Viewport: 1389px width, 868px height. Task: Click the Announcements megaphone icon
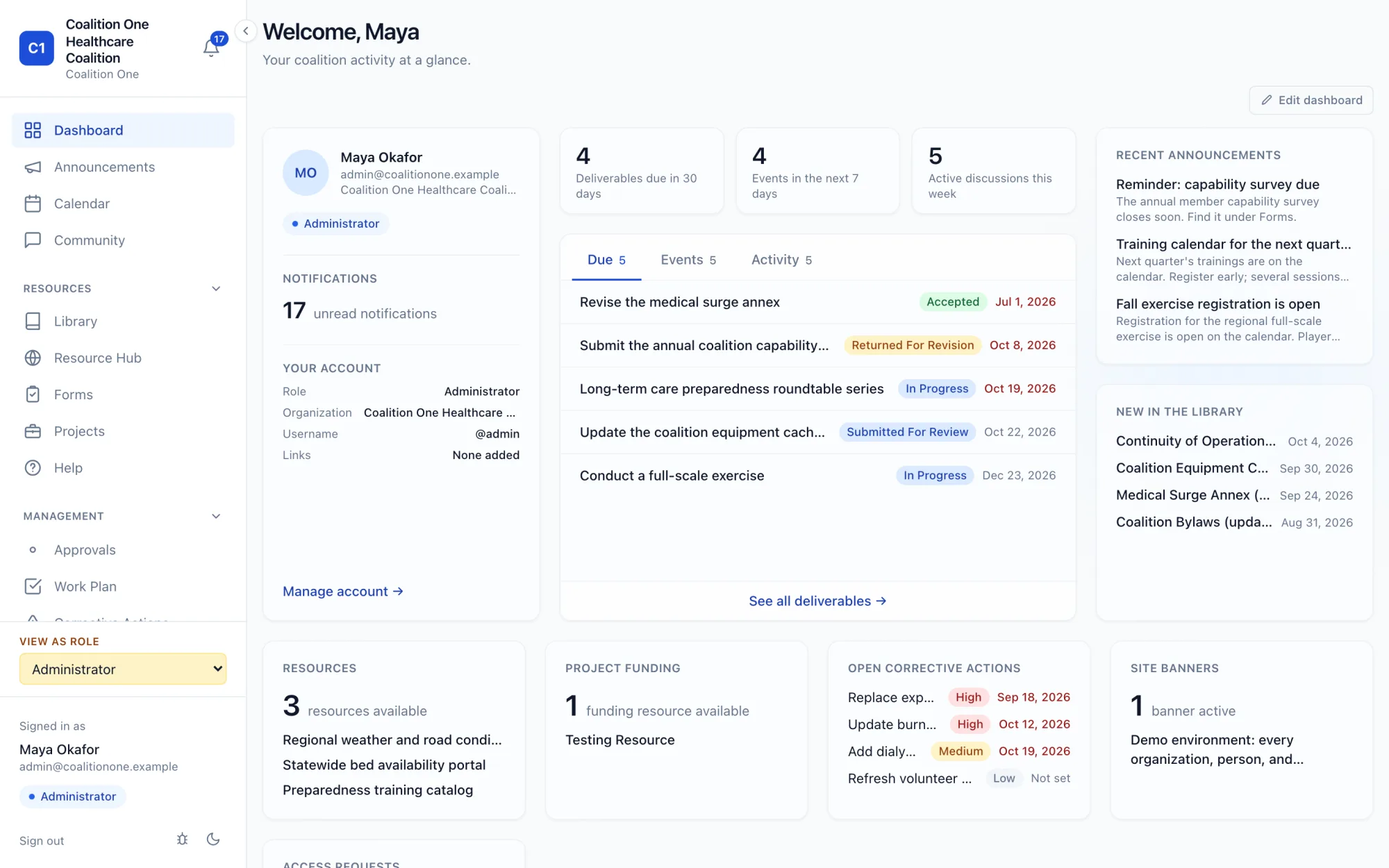point(33,167)
